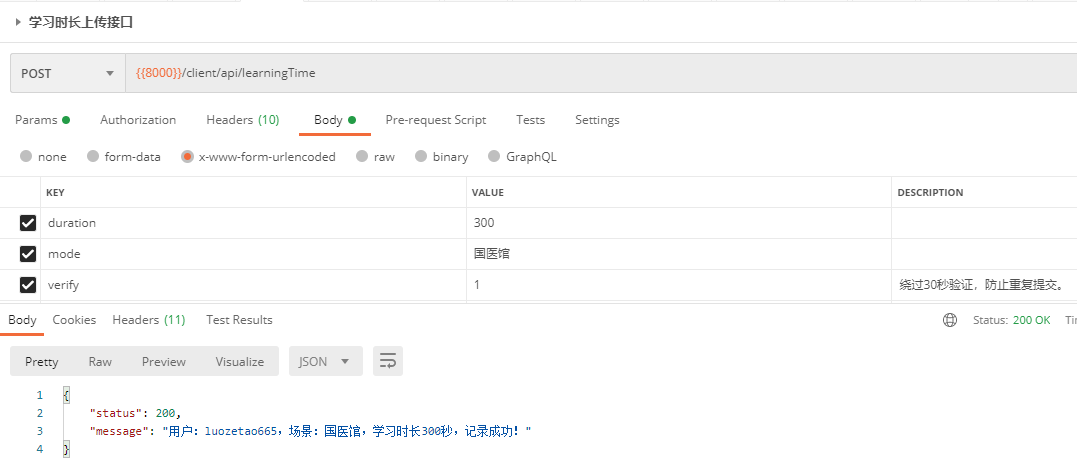Viewport: 1077px width, 470px height.
Task: Switch to the Params tab
Action: [x=43, y=120]
